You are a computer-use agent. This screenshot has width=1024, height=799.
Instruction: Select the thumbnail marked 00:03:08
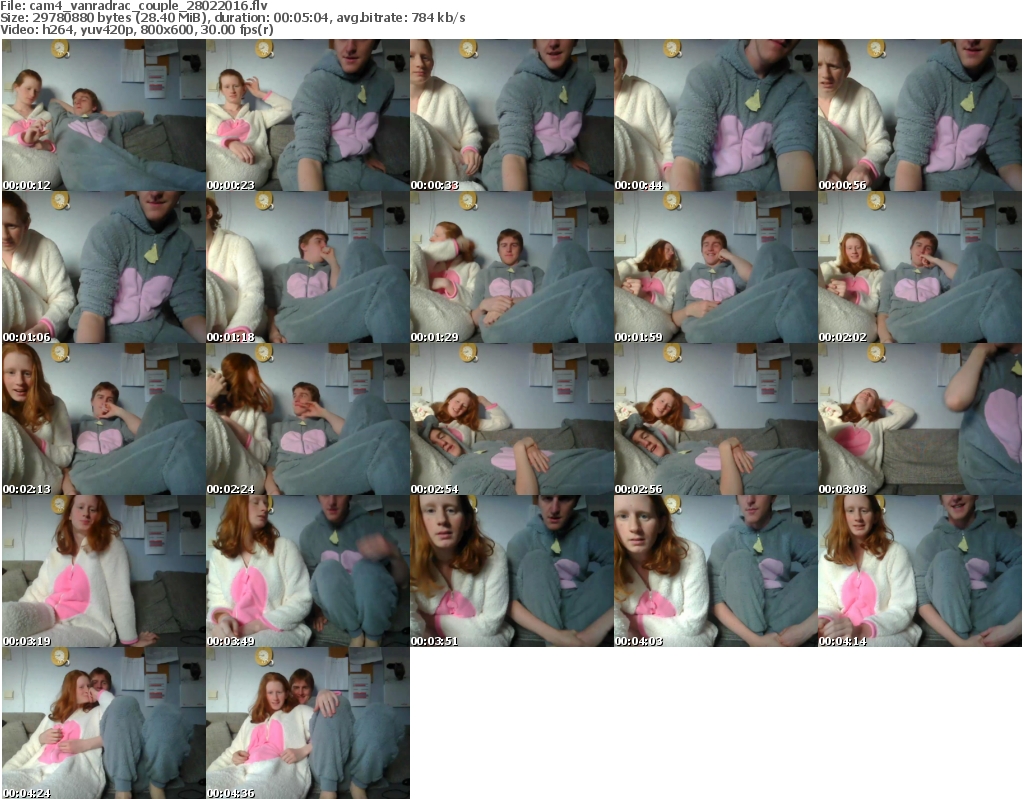coord(920,419)
